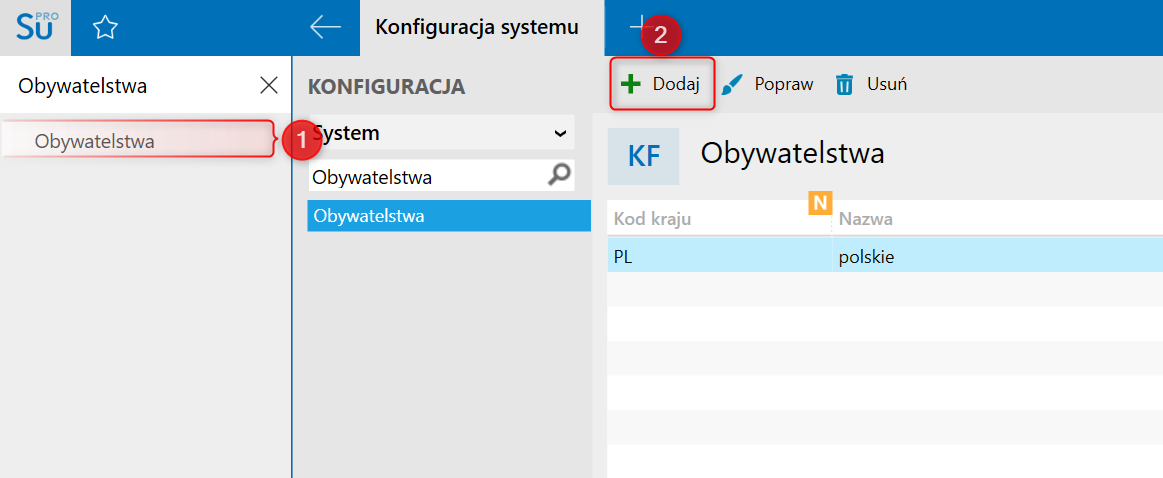The width and height of the screenshot is (1163, 478).
Task: Switch to the Konfiguracja systemu tab
Action: coord(477,27)
